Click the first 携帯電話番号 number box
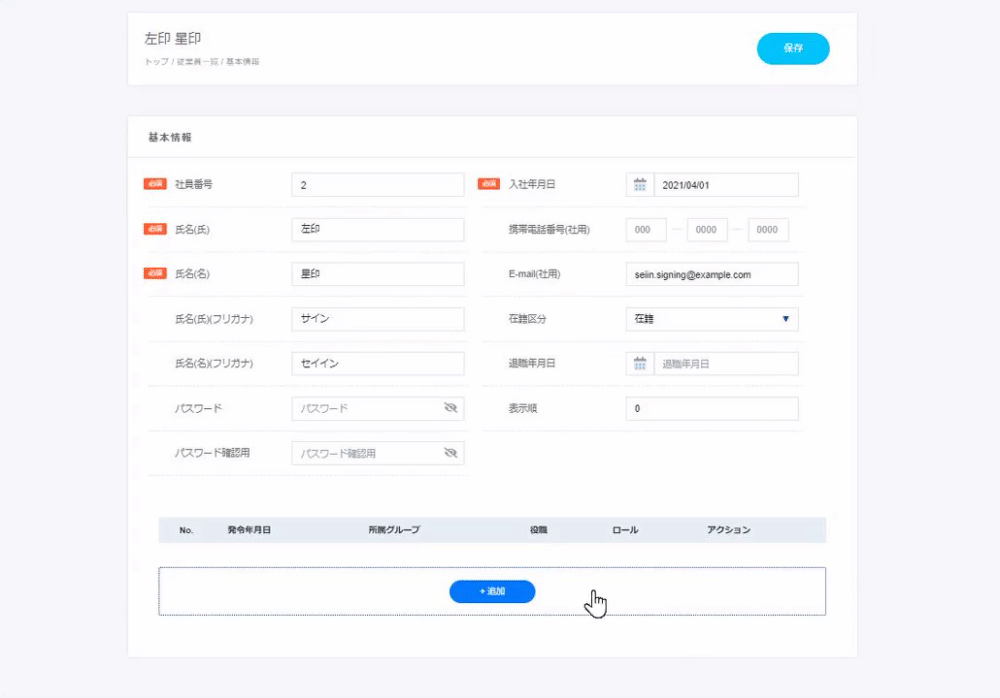1000x698 pixels. (645, 229)
